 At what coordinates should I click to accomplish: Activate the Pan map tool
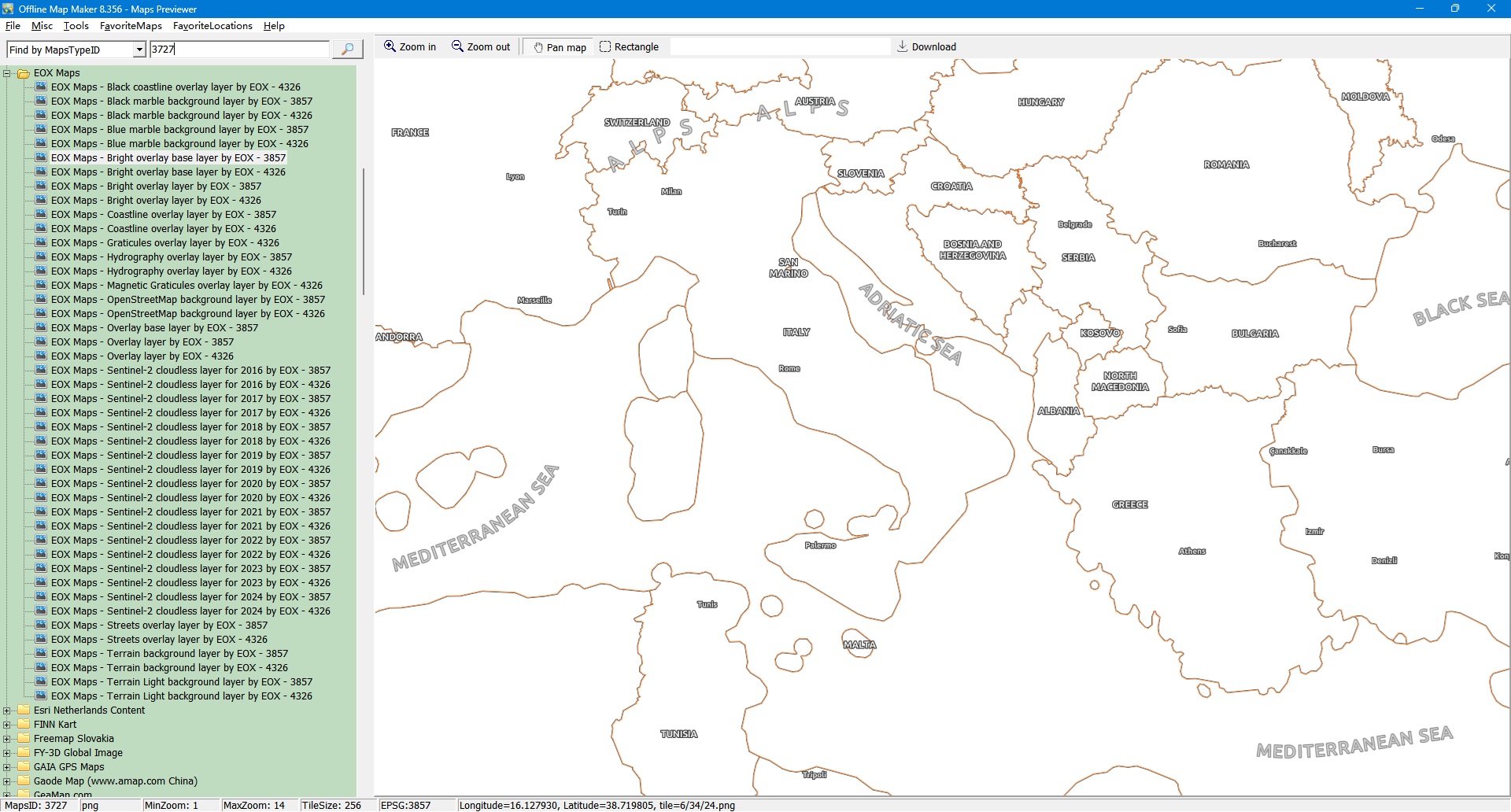560,47
